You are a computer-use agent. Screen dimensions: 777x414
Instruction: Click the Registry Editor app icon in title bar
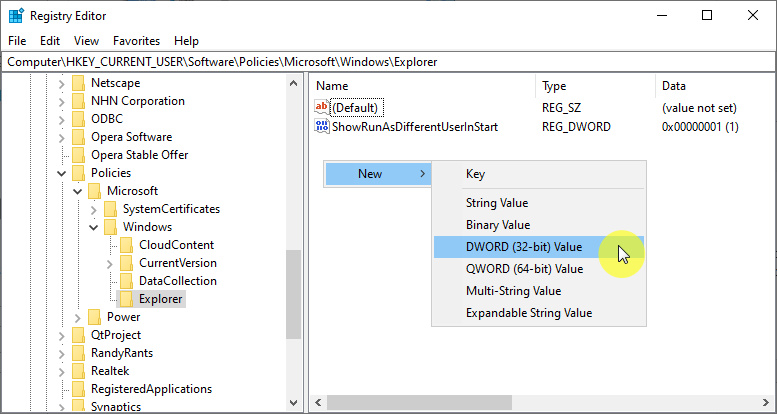click(15, 15)
